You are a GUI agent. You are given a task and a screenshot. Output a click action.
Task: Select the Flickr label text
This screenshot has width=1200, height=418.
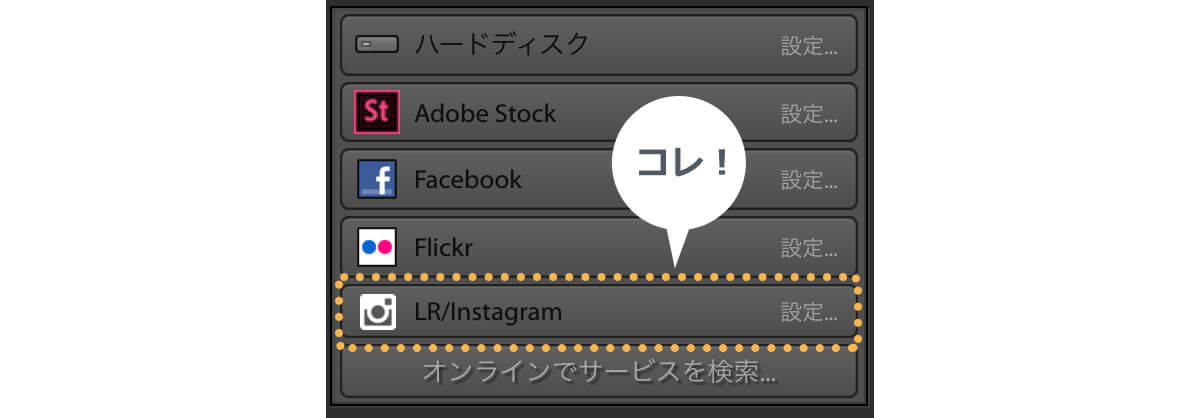(x=445, y=246)
